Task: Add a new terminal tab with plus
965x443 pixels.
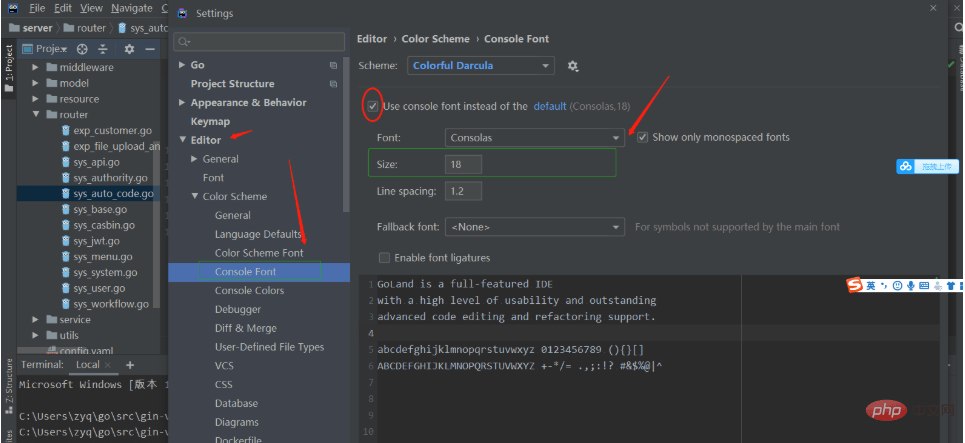Action: coord(130,365)
